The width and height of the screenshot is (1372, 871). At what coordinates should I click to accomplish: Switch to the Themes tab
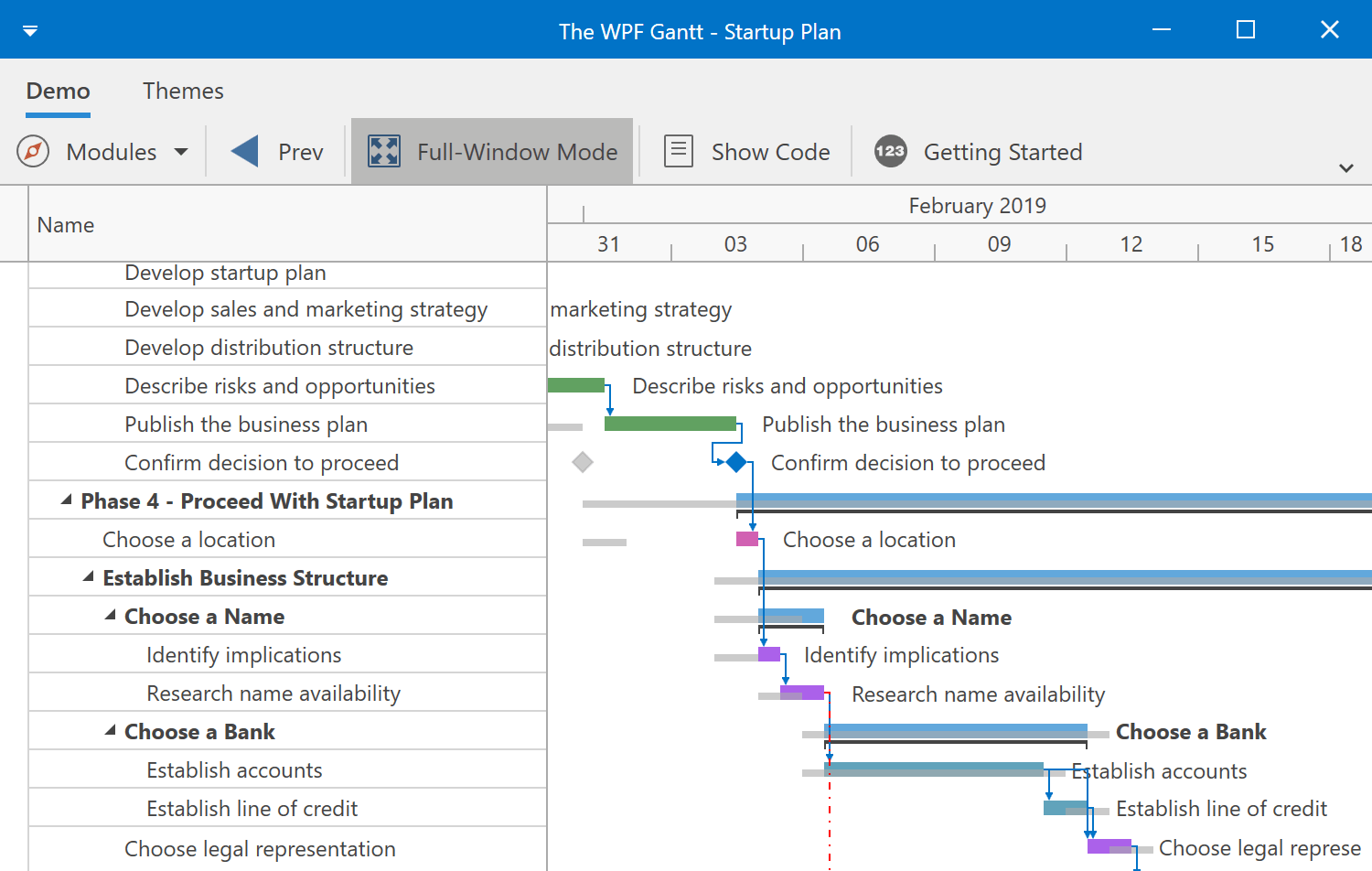pyautogui.click(x=182, y=91)
